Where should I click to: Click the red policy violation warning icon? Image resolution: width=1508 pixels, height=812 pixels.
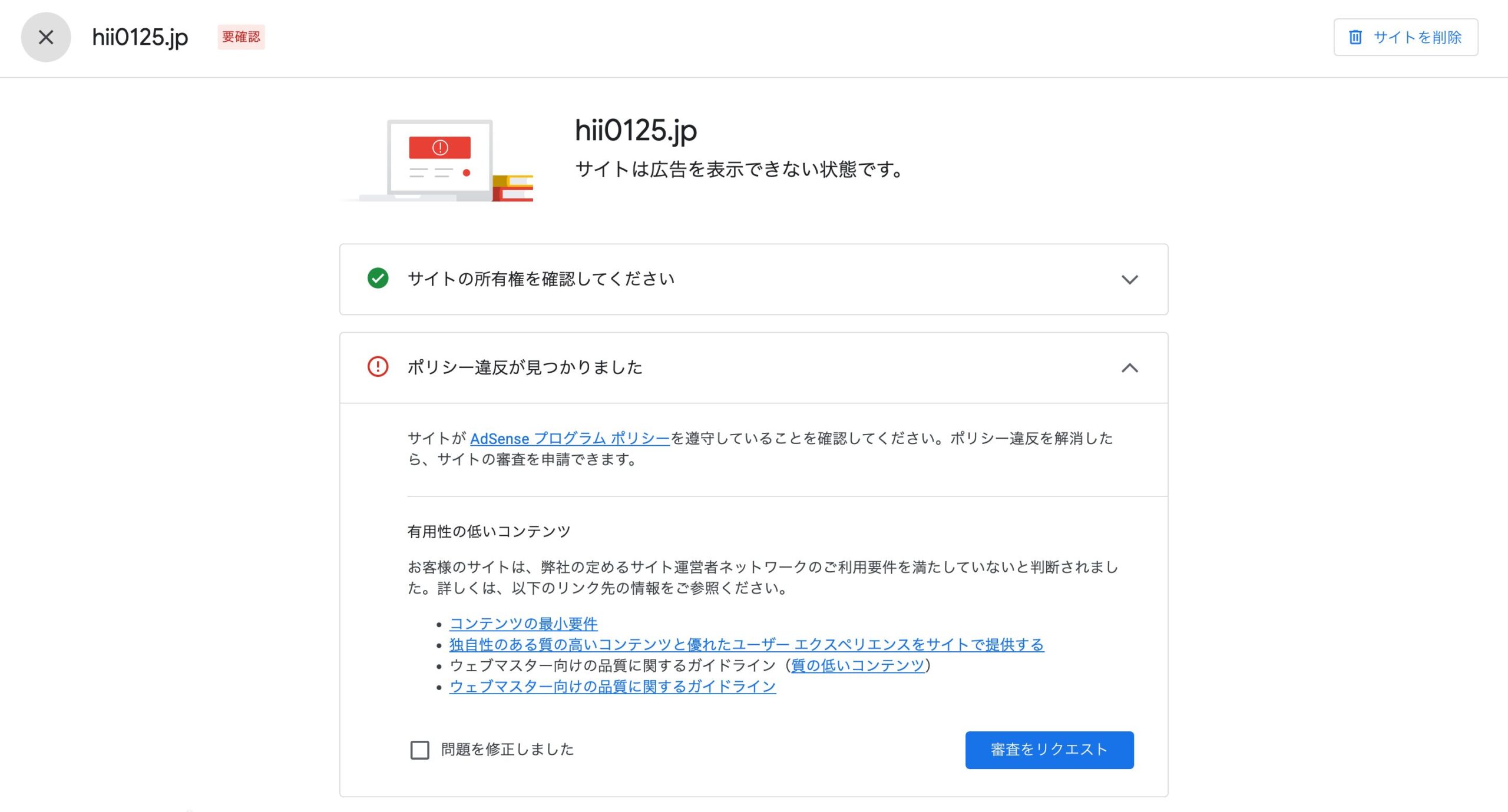[x=378, y=367]
